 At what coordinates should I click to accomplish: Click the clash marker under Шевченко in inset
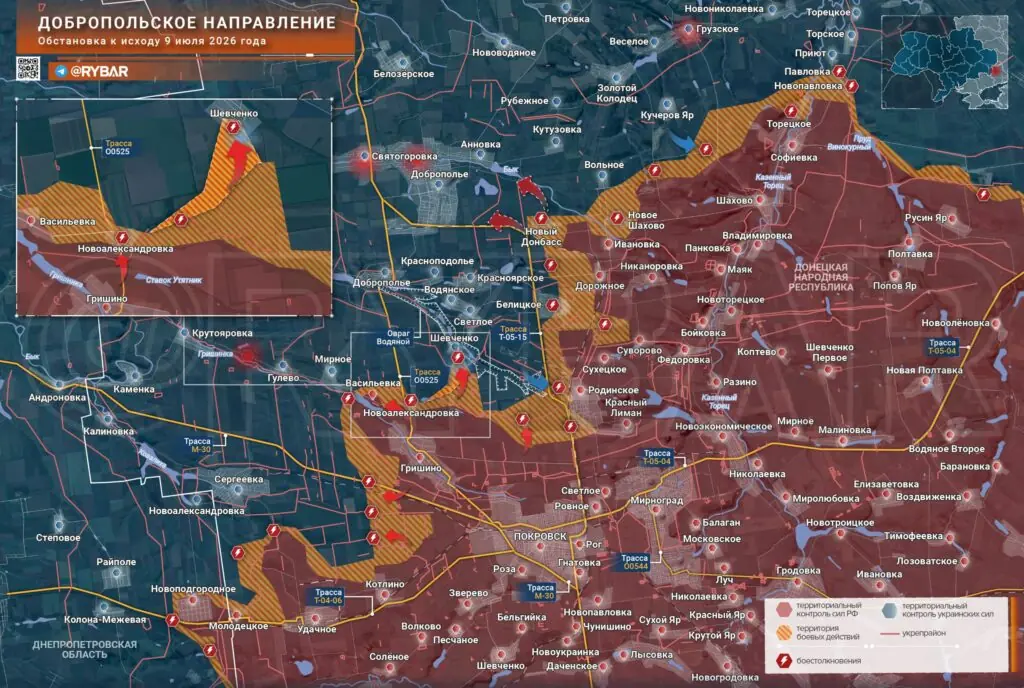[233, 127]
